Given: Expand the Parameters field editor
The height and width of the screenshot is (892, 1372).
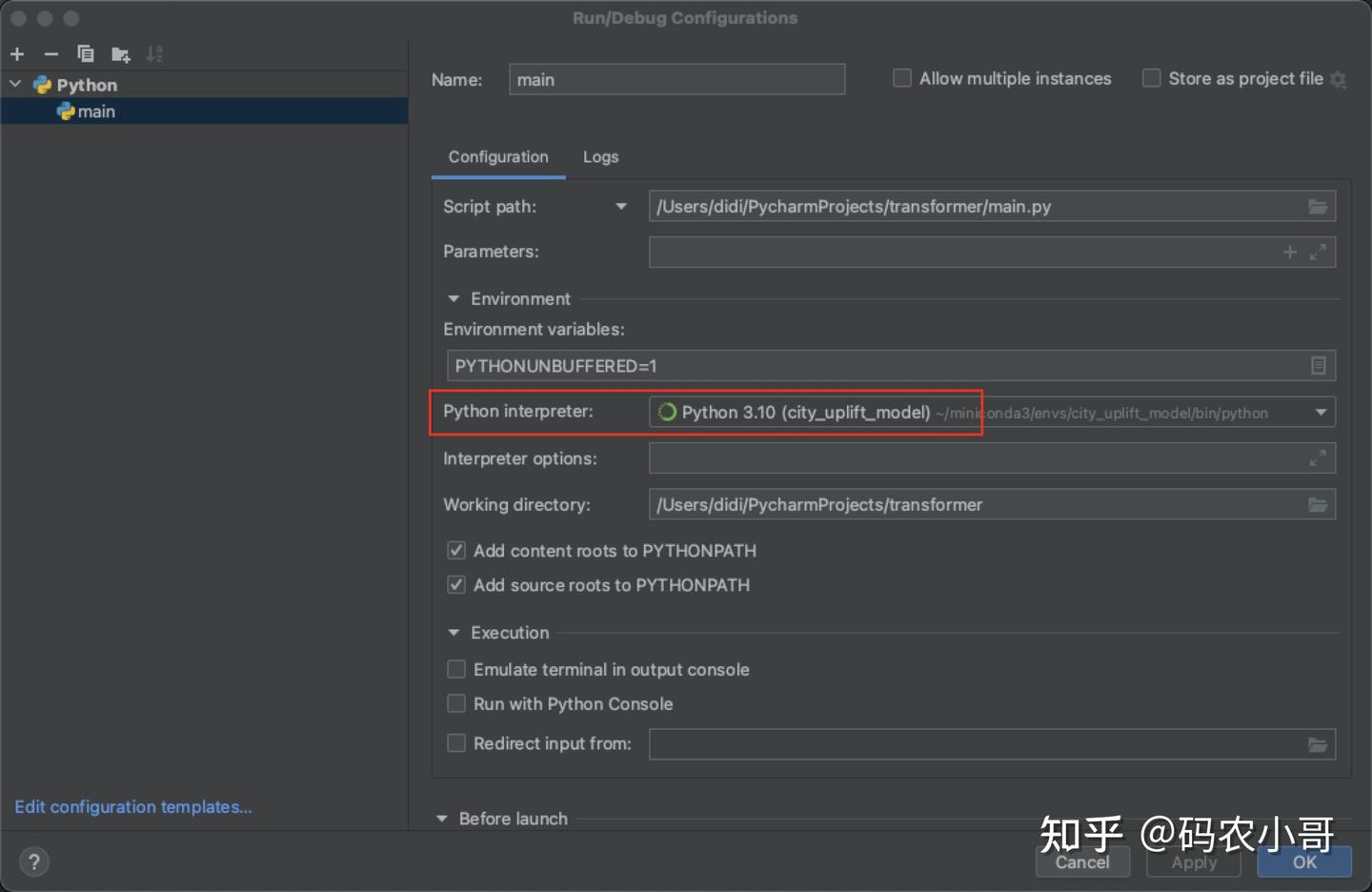Looking at the screenshot, I should coord(1318,253).
